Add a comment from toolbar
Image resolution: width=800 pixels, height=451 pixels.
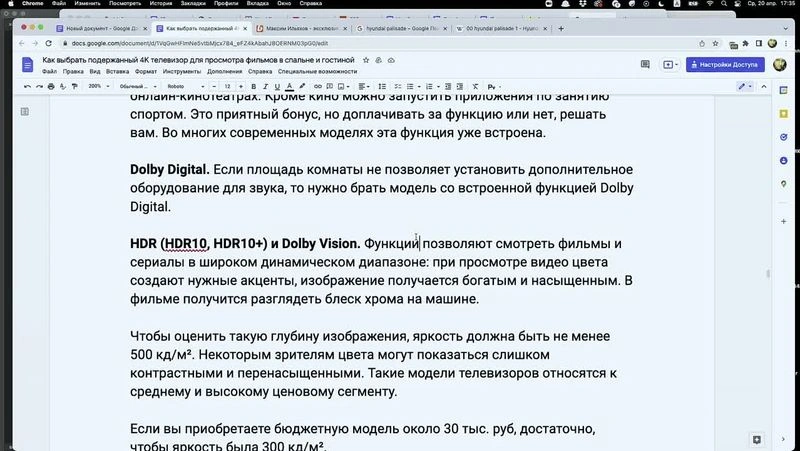point(330,87)
